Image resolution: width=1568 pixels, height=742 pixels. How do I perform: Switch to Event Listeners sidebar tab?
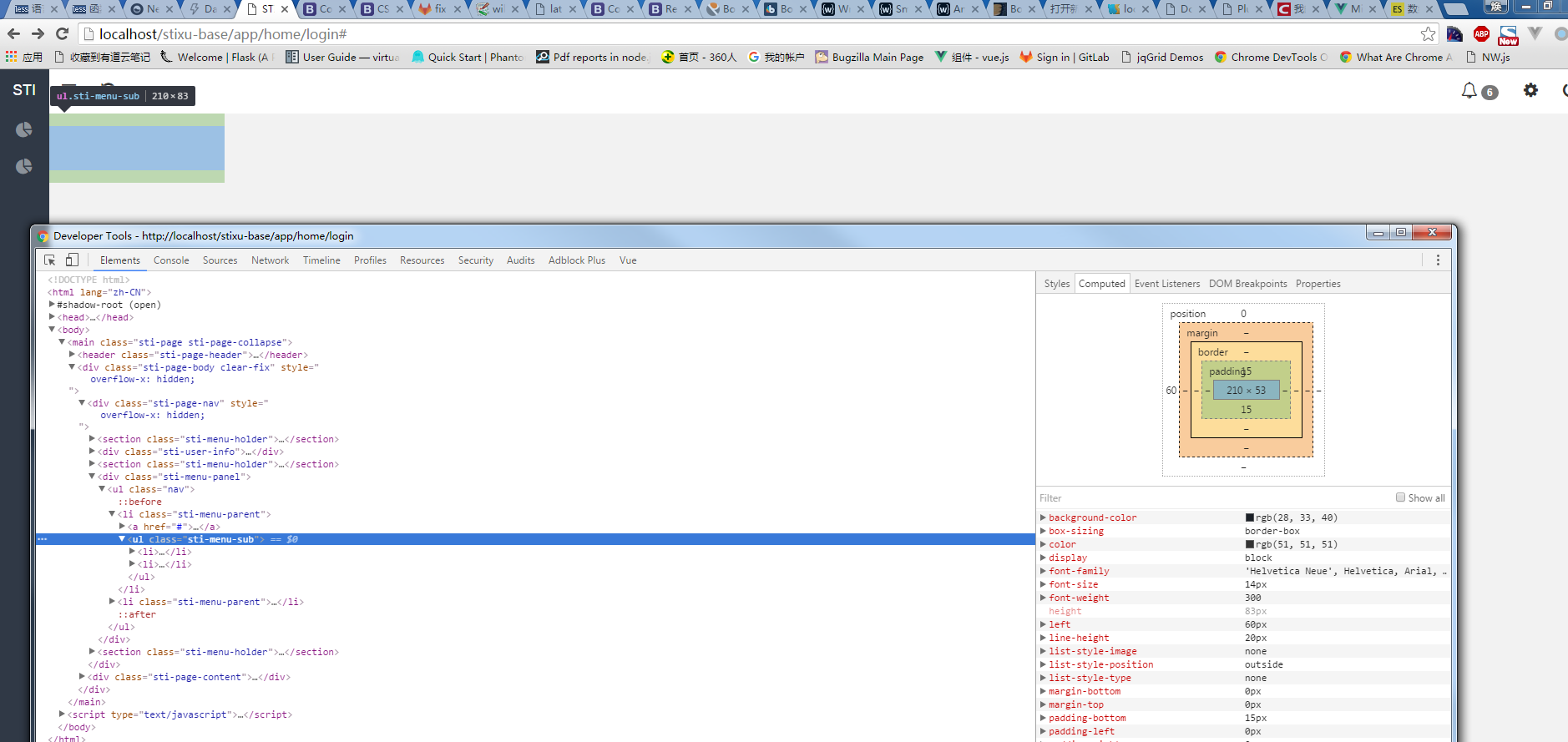1167,284
